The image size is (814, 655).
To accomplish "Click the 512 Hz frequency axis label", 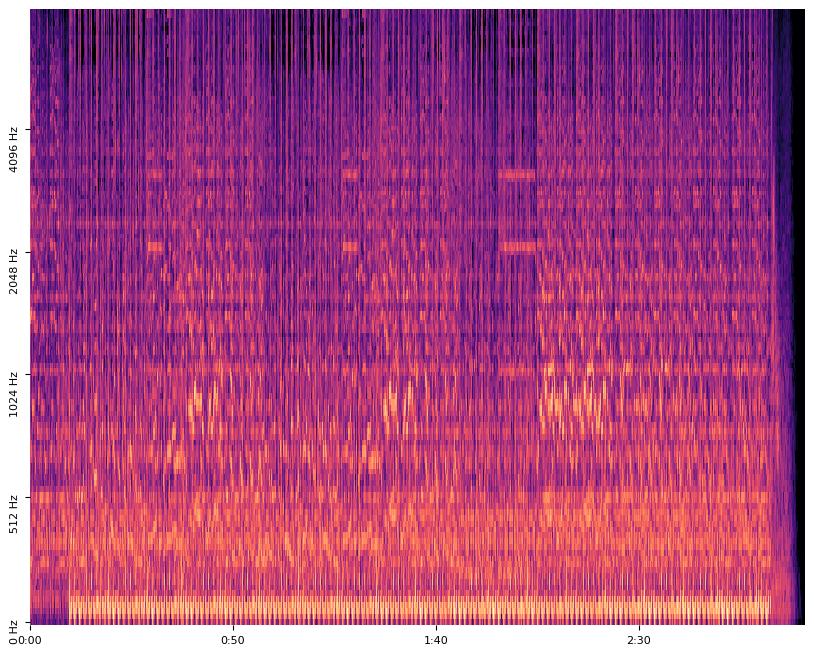I will 13,514.
